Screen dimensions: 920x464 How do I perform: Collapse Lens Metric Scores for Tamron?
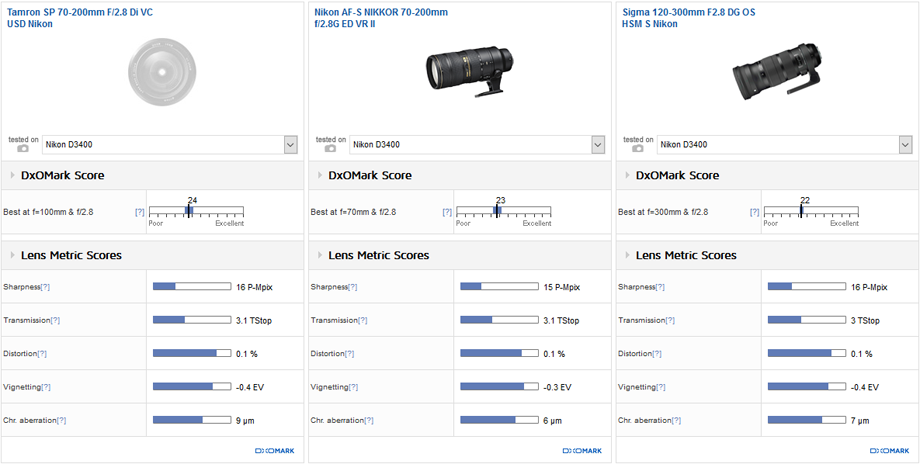(12, 255)
